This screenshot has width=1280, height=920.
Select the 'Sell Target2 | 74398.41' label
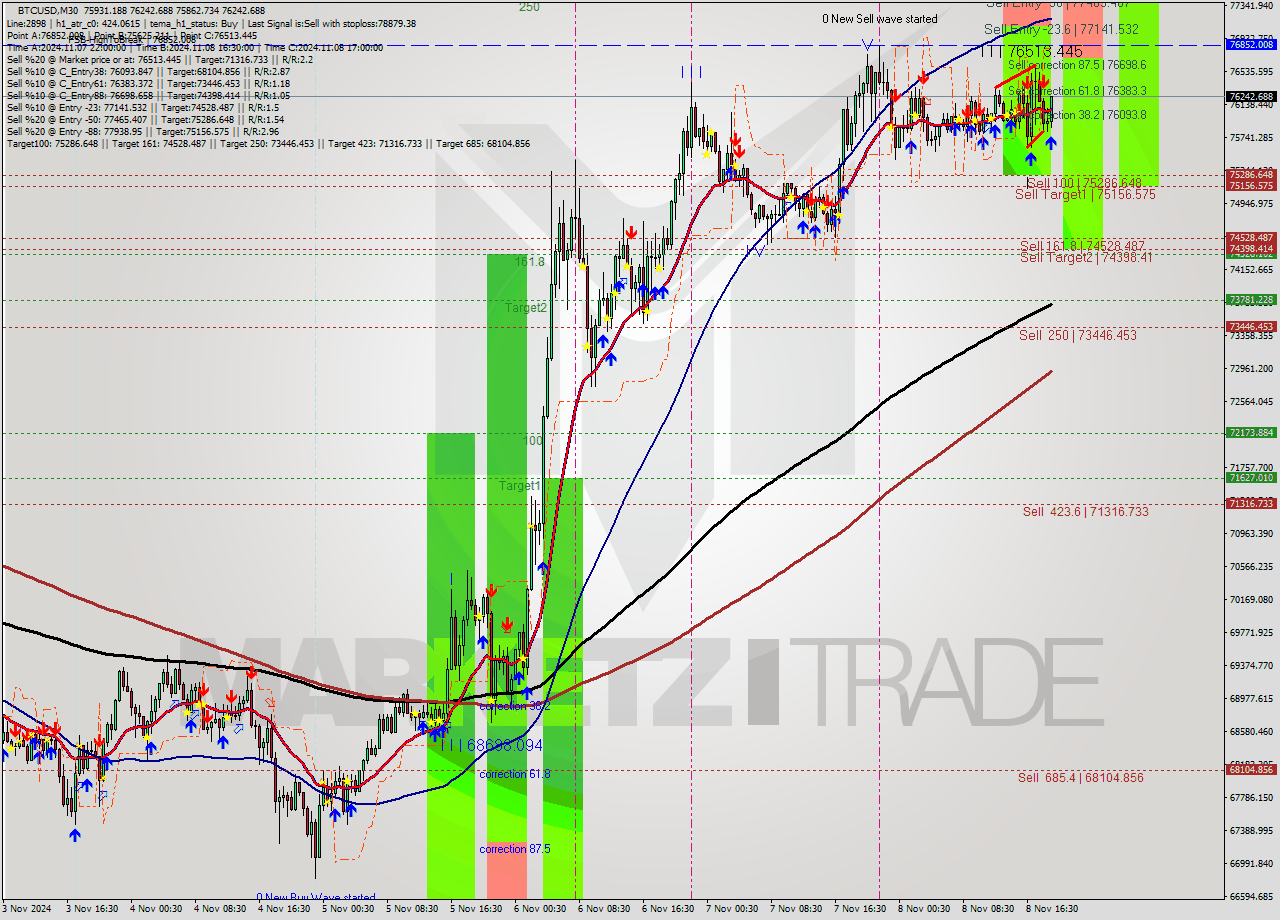click(x=1086, y=258)
